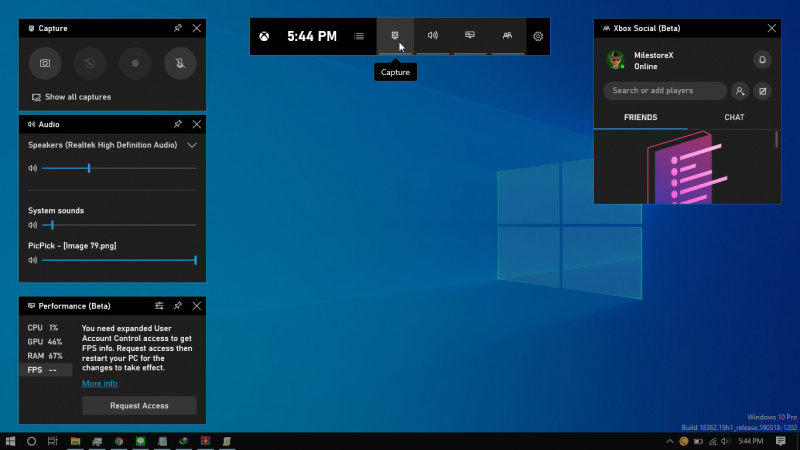Screen dimensions: 800x450
Task: Toggle the Performance widget from the Game Bar
Action: point(470,36)
